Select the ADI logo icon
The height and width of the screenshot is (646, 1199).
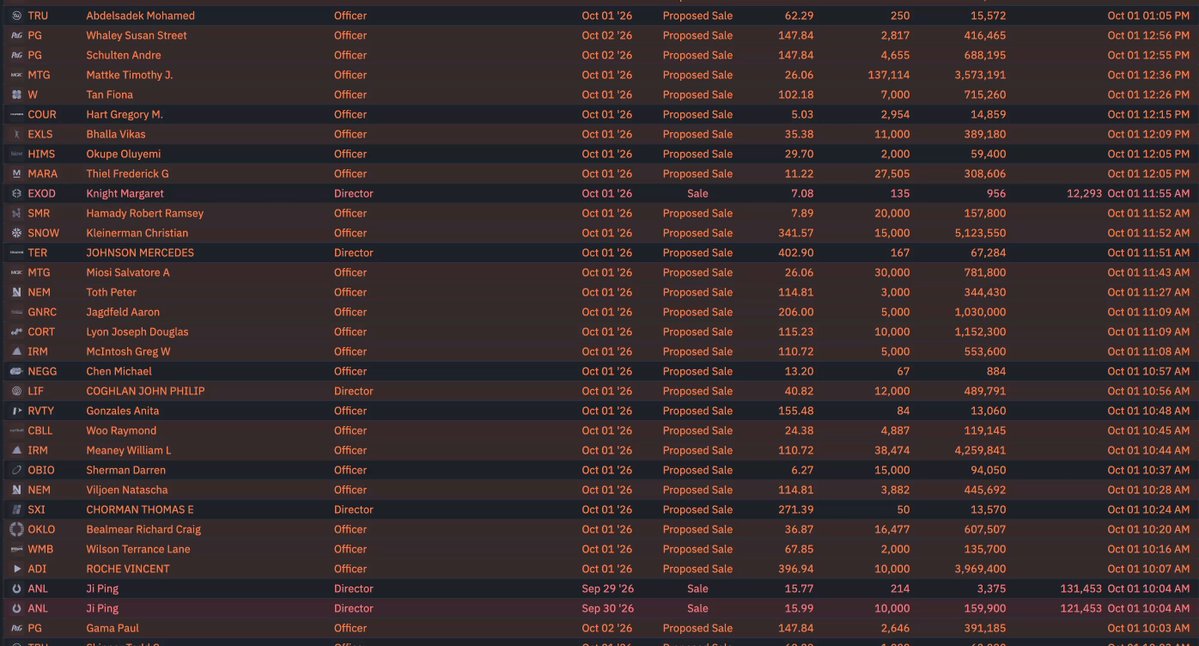(x=16, y=569)
